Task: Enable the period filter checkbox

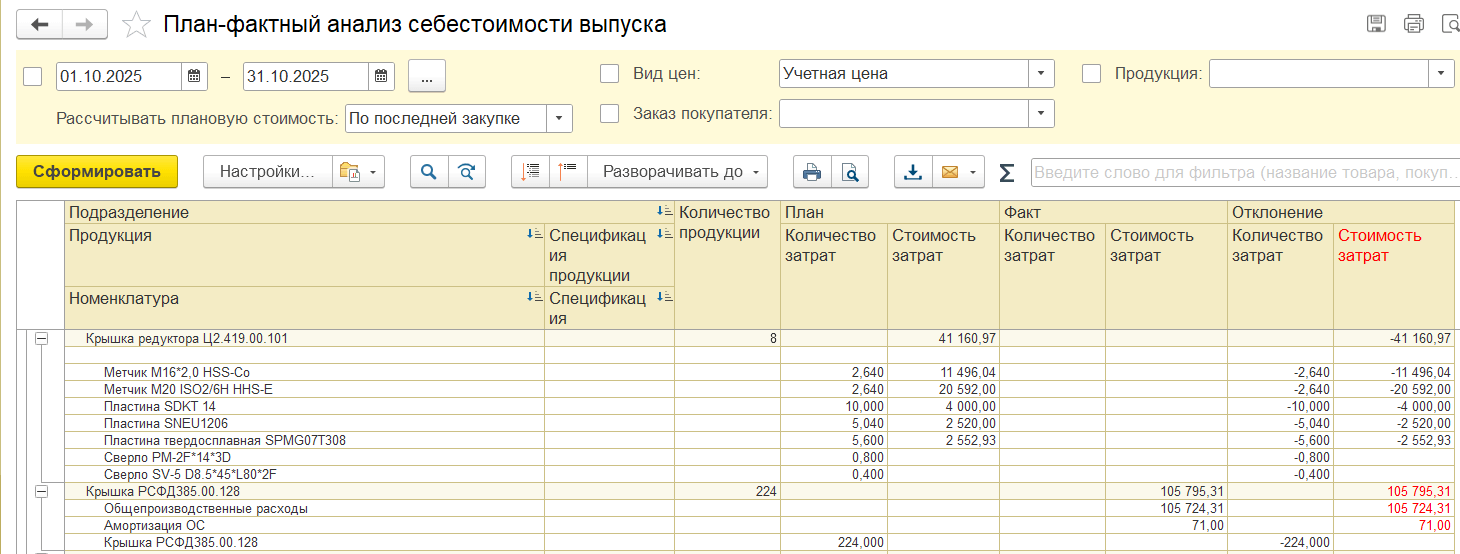Action: coord(32,76)
